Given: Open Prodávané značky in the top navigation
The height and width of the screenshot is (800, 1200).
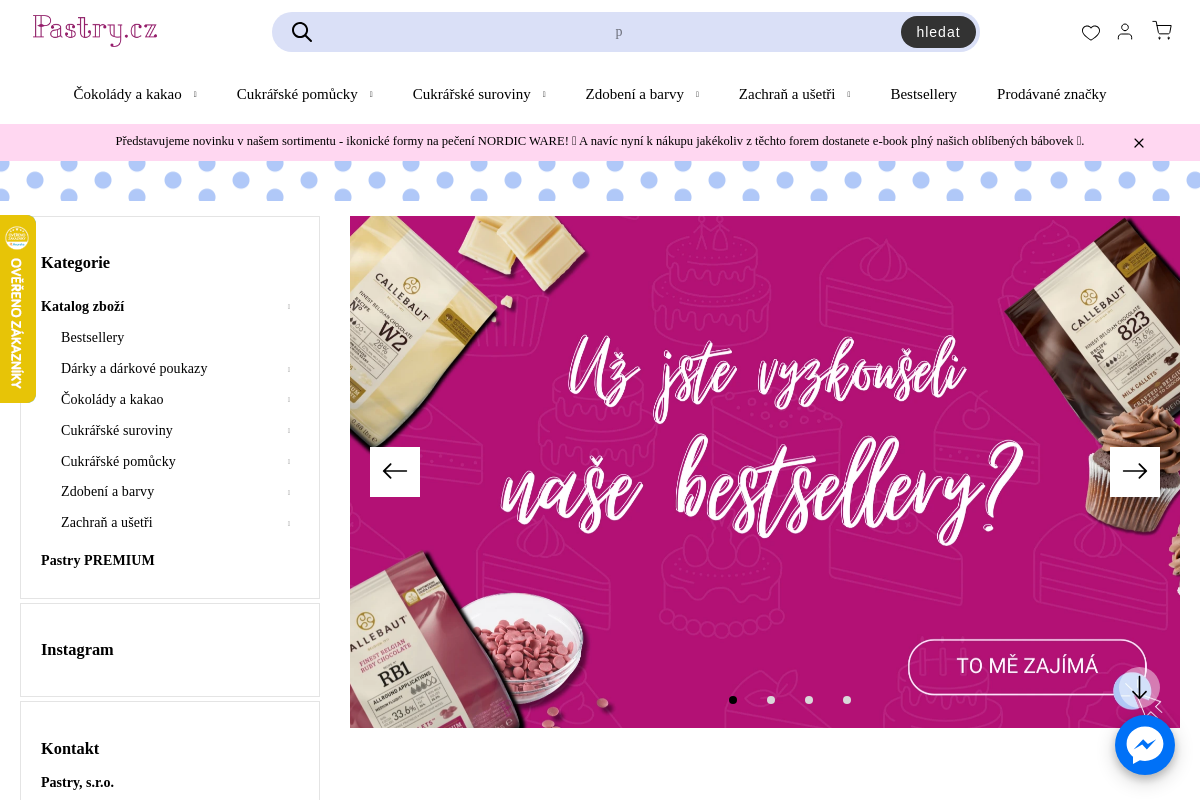Looking at the screenshot, I should [x=1051, y=94].
